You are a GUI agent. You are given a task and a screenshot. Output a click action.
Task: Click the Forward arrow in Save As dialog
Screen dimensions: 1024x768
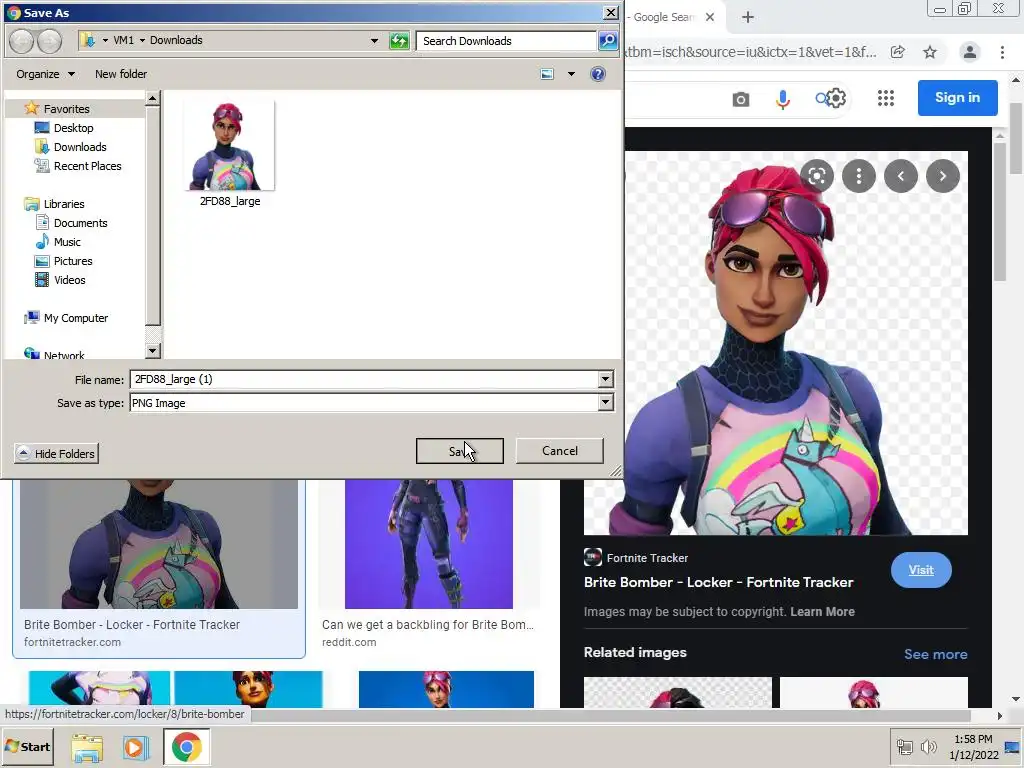[x=49, y=41]
